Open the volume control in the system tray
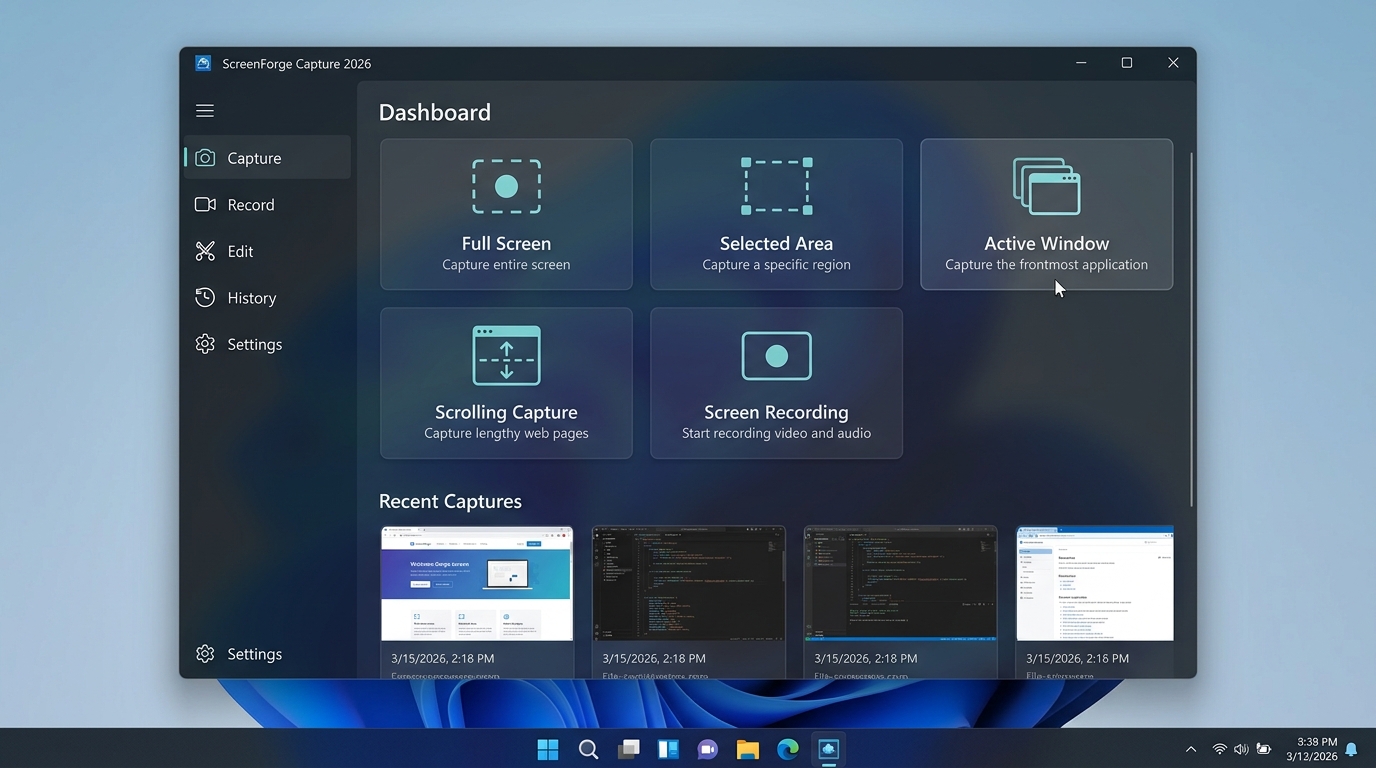 pyautogui.click(x=1241, y=749)
